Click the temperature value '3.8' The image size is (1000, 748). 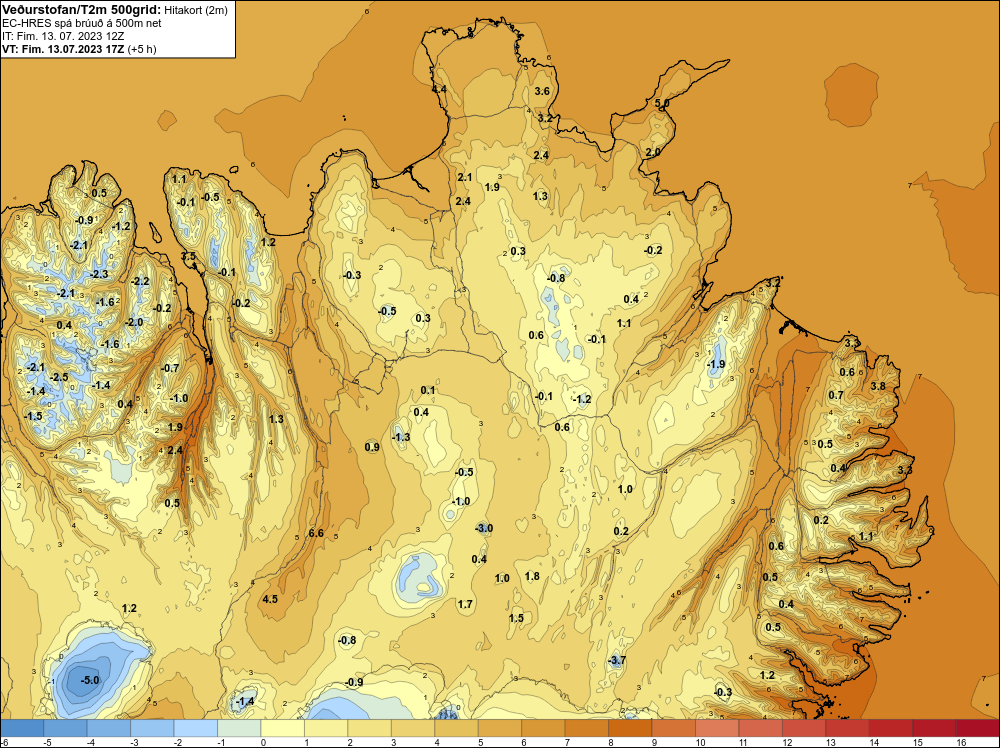(878, 386)
